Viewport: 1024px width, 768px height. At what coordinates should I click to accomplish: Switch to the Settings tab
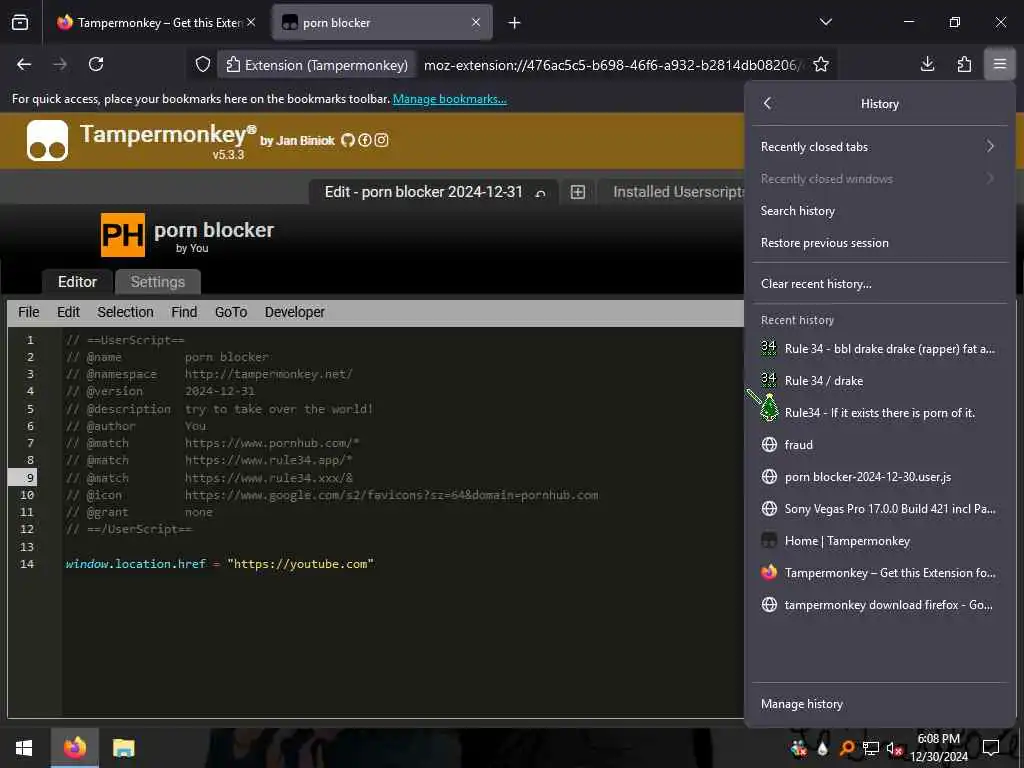pos(157,282)
